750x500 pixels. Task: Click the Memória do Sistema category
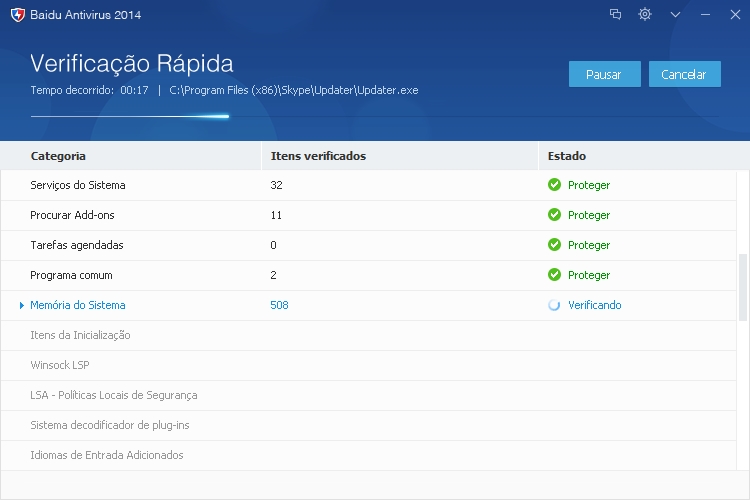click(x=77, y=305)
